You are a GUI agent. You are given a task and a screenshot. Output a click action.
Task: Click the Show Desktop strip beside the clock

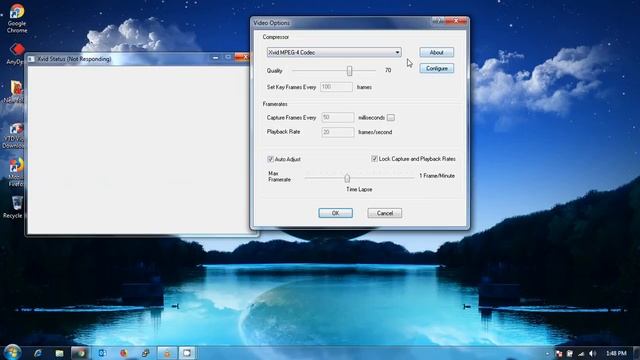coord(636,353)
